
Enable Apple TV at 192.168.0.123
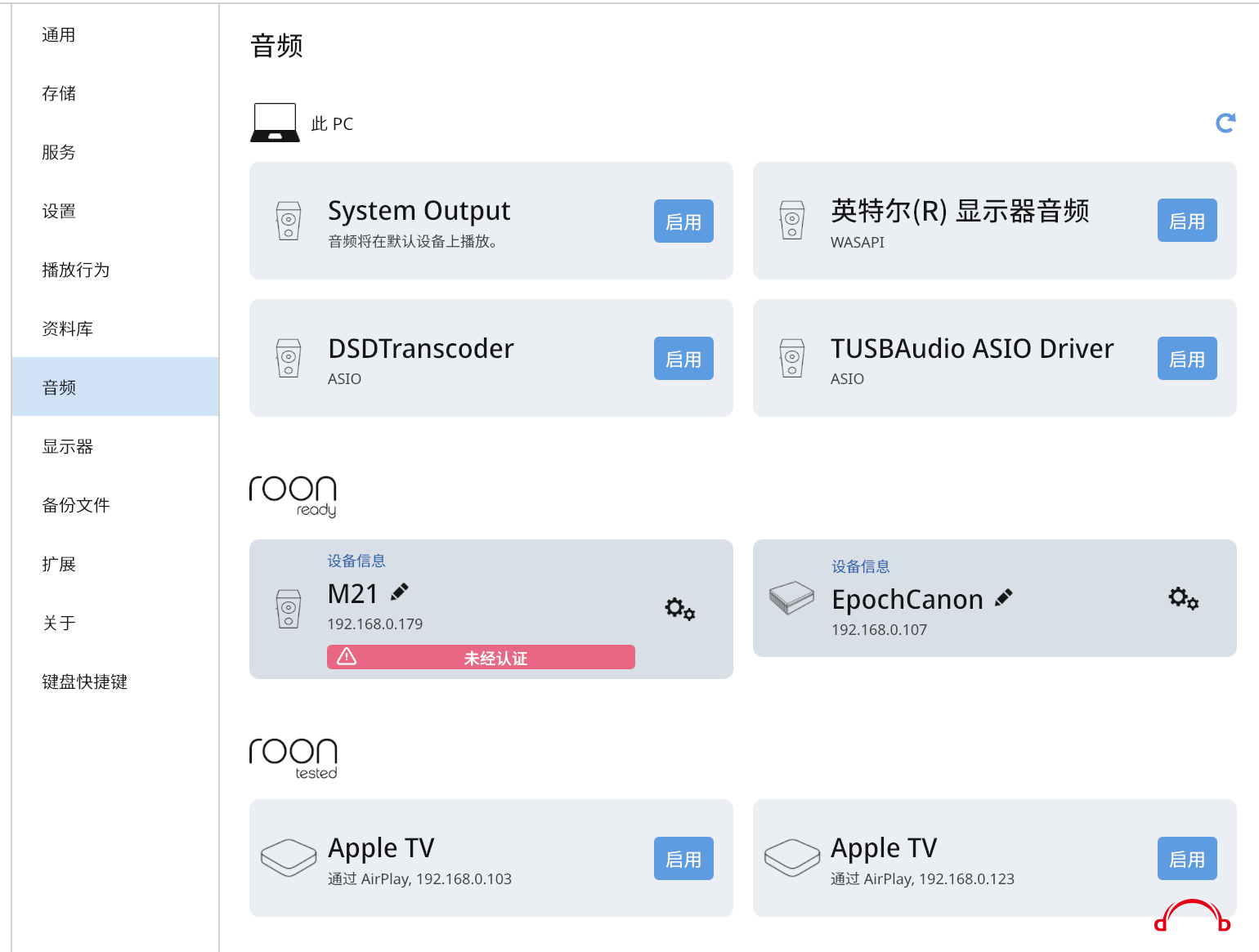coord(1187,858)
